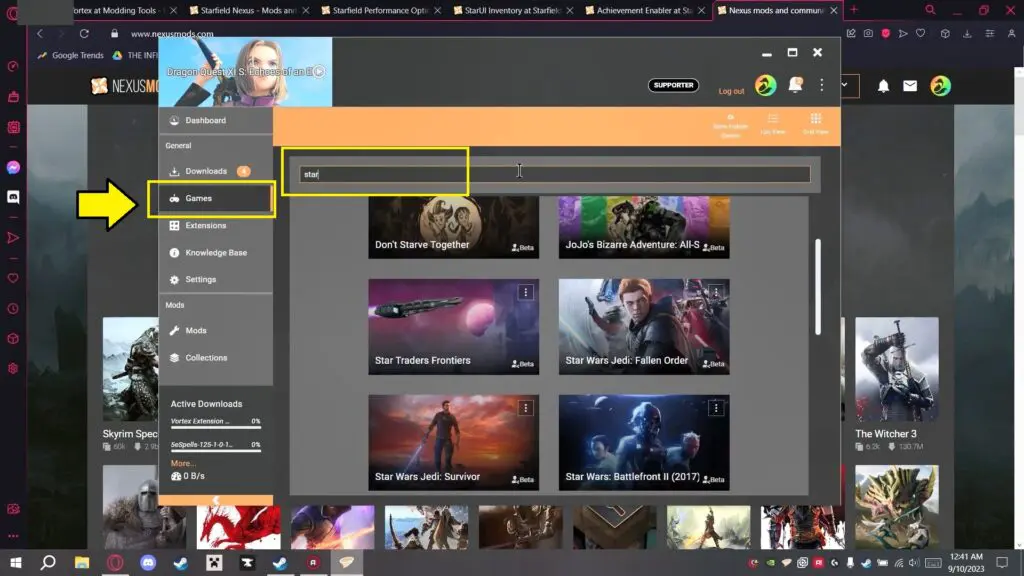Click More under Active Downloads
The height and width of the screenshot is (576, 1024).
pyautogui.click(x=182, y=463)
